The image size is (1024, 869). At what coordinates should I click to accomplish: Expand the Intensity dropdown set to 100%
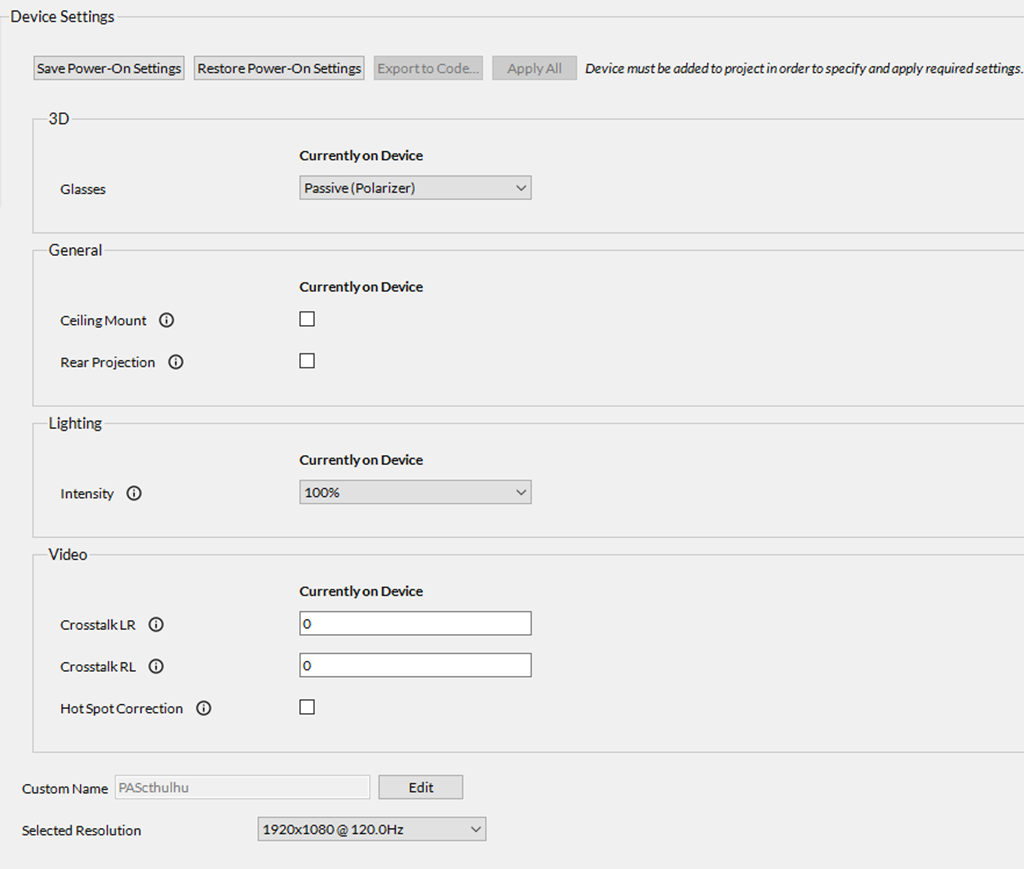point(415,492)
